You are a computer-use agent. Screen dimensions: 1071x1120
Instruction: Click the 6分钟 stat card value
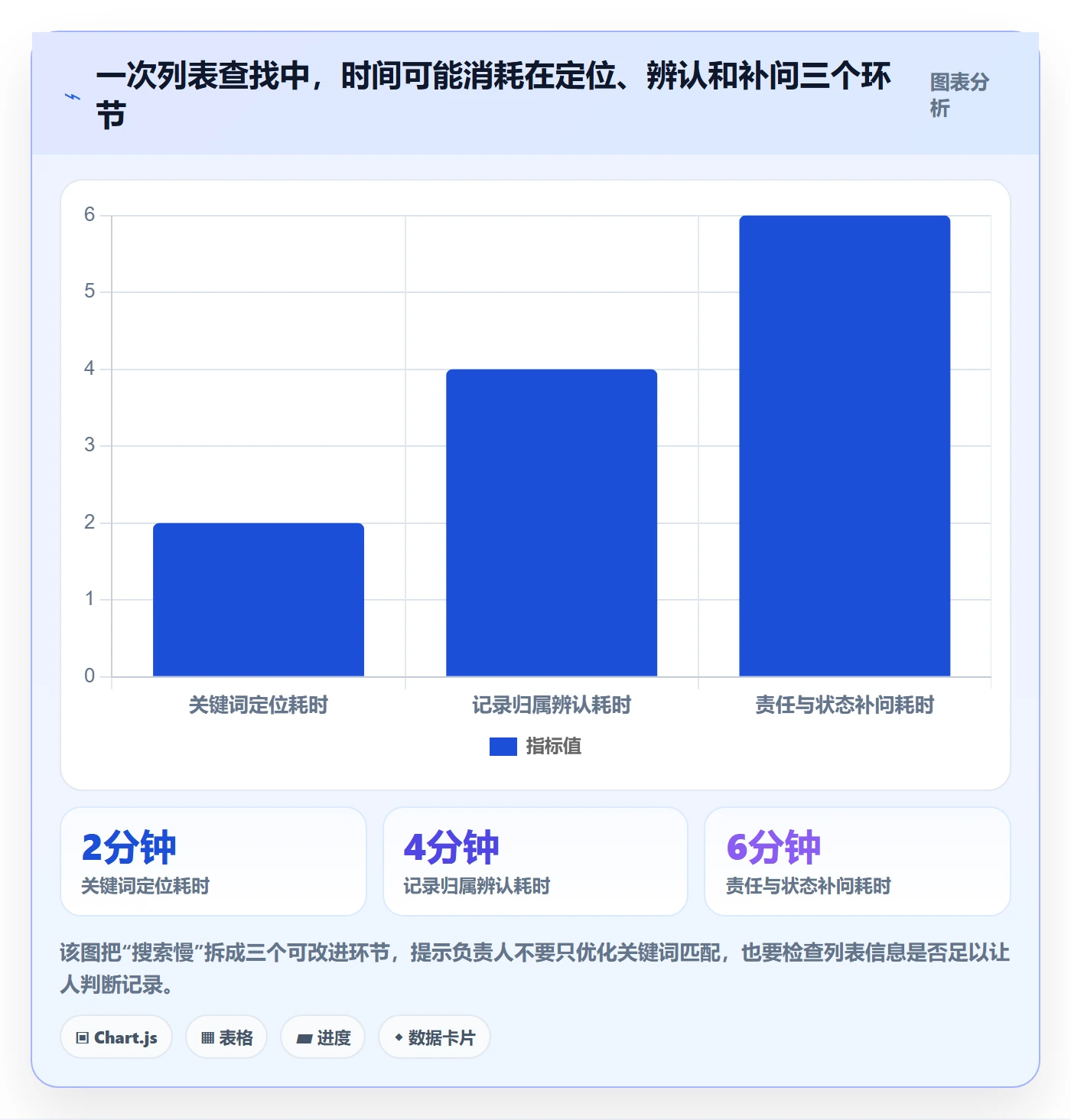pos(773,847)
